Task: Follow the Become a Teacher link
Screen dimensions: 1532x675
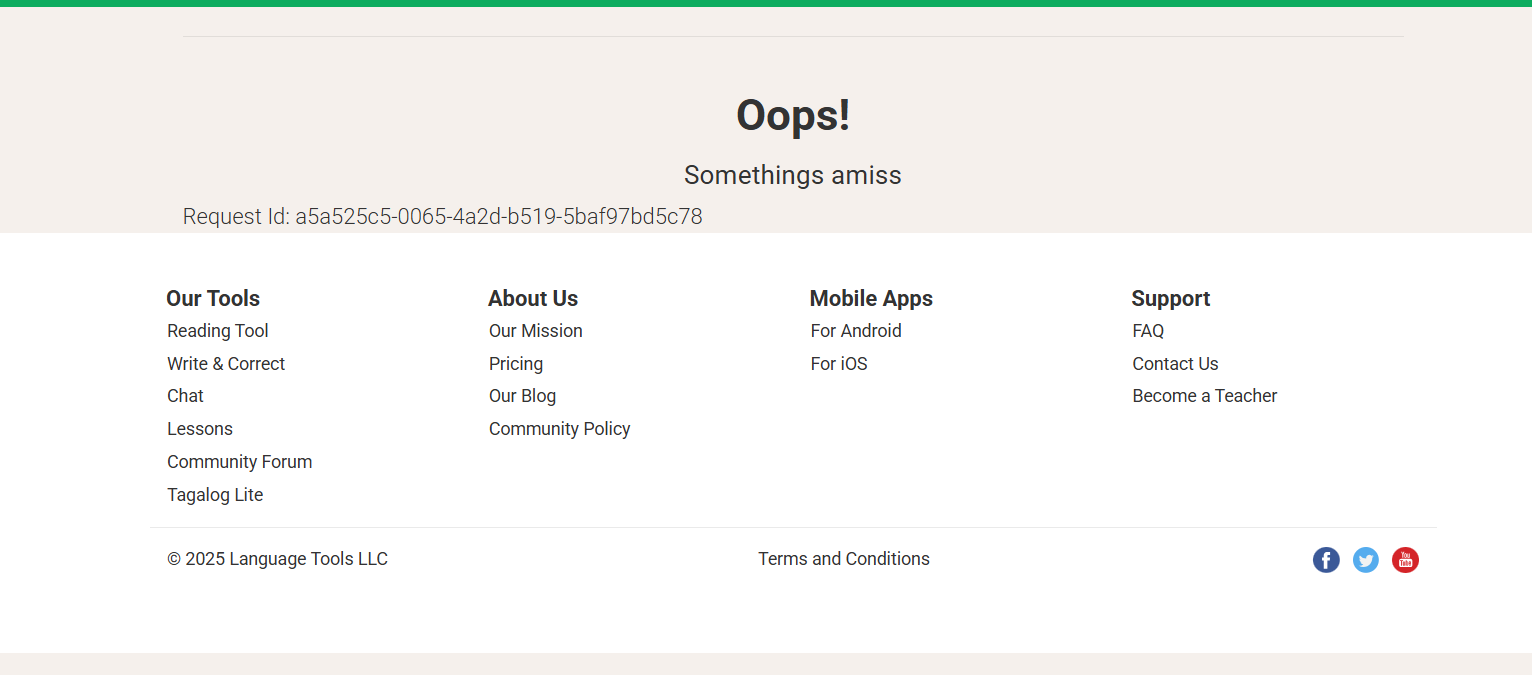Action: click(1205, 396)
